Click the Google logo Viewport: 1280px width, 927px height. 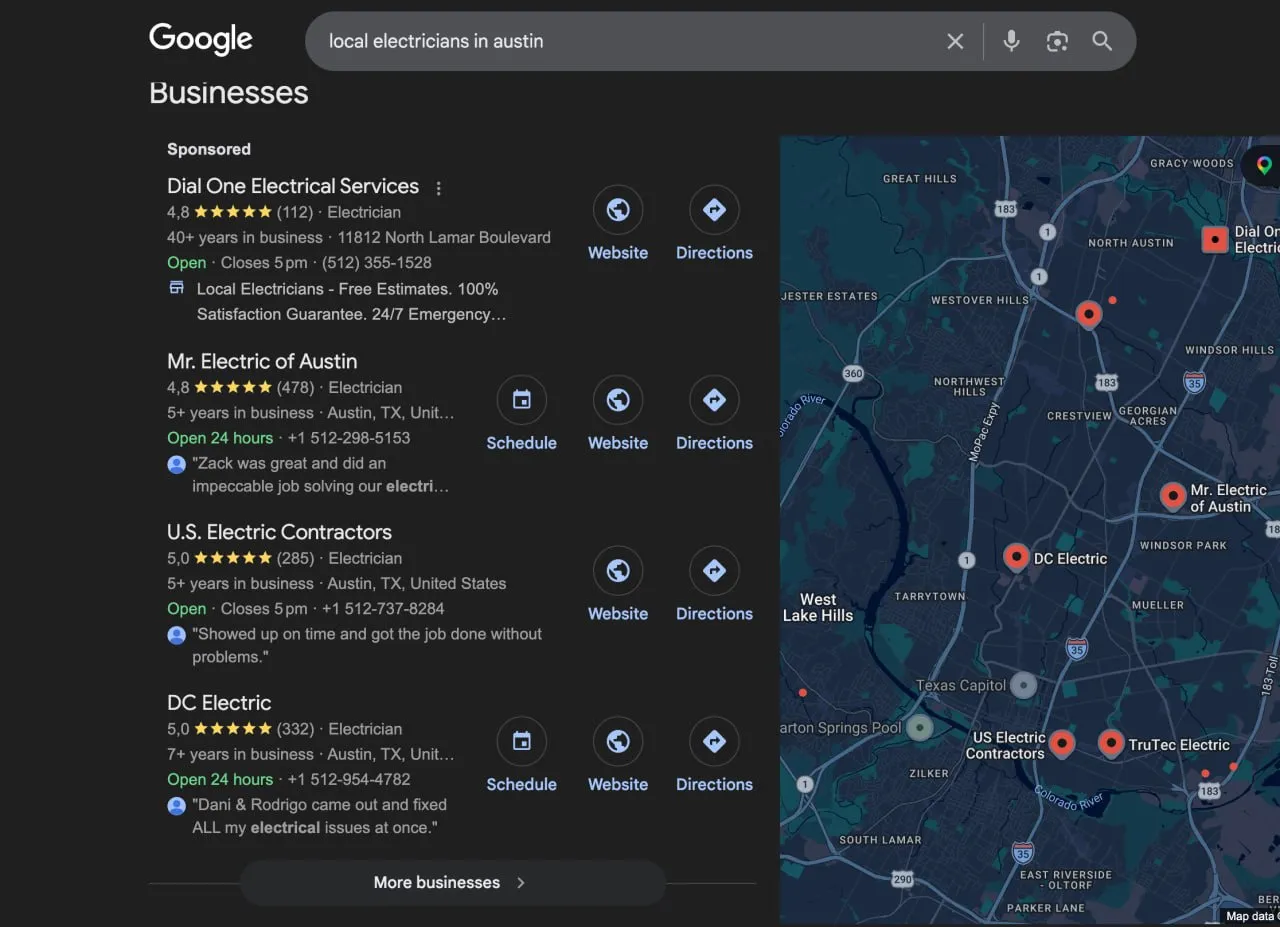click(201, 40)
